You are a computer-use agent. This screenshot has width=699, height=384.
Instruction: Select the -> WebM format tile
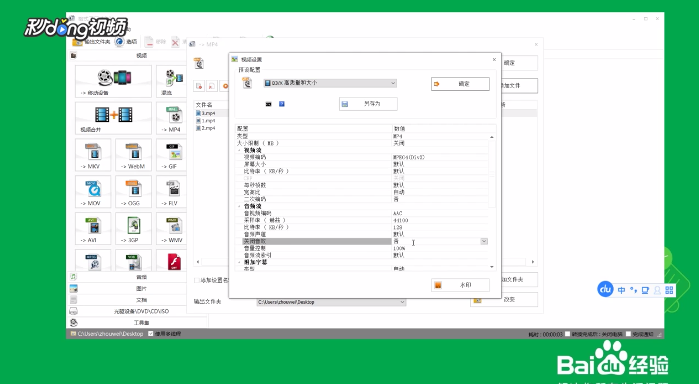(x=133, y=155)
